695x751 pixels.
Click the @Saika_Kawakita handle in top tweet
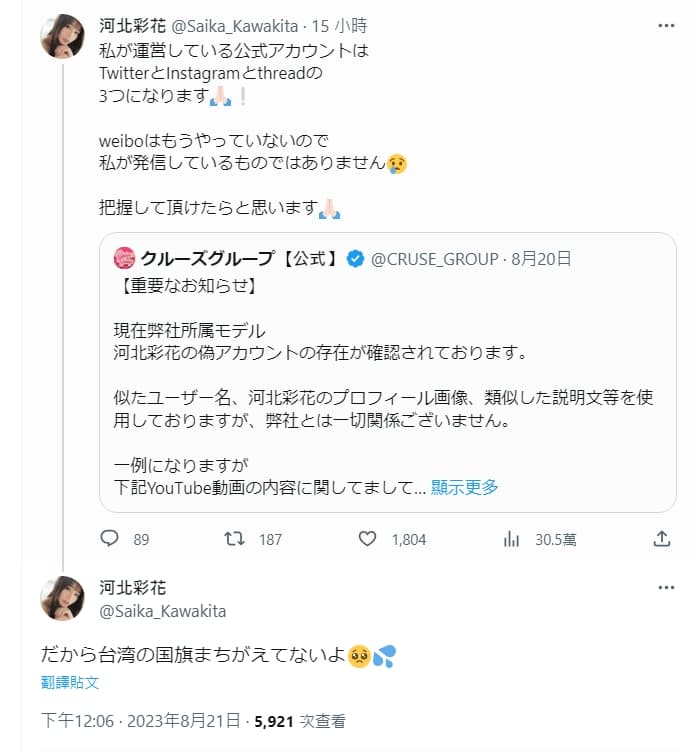(235, 26)
